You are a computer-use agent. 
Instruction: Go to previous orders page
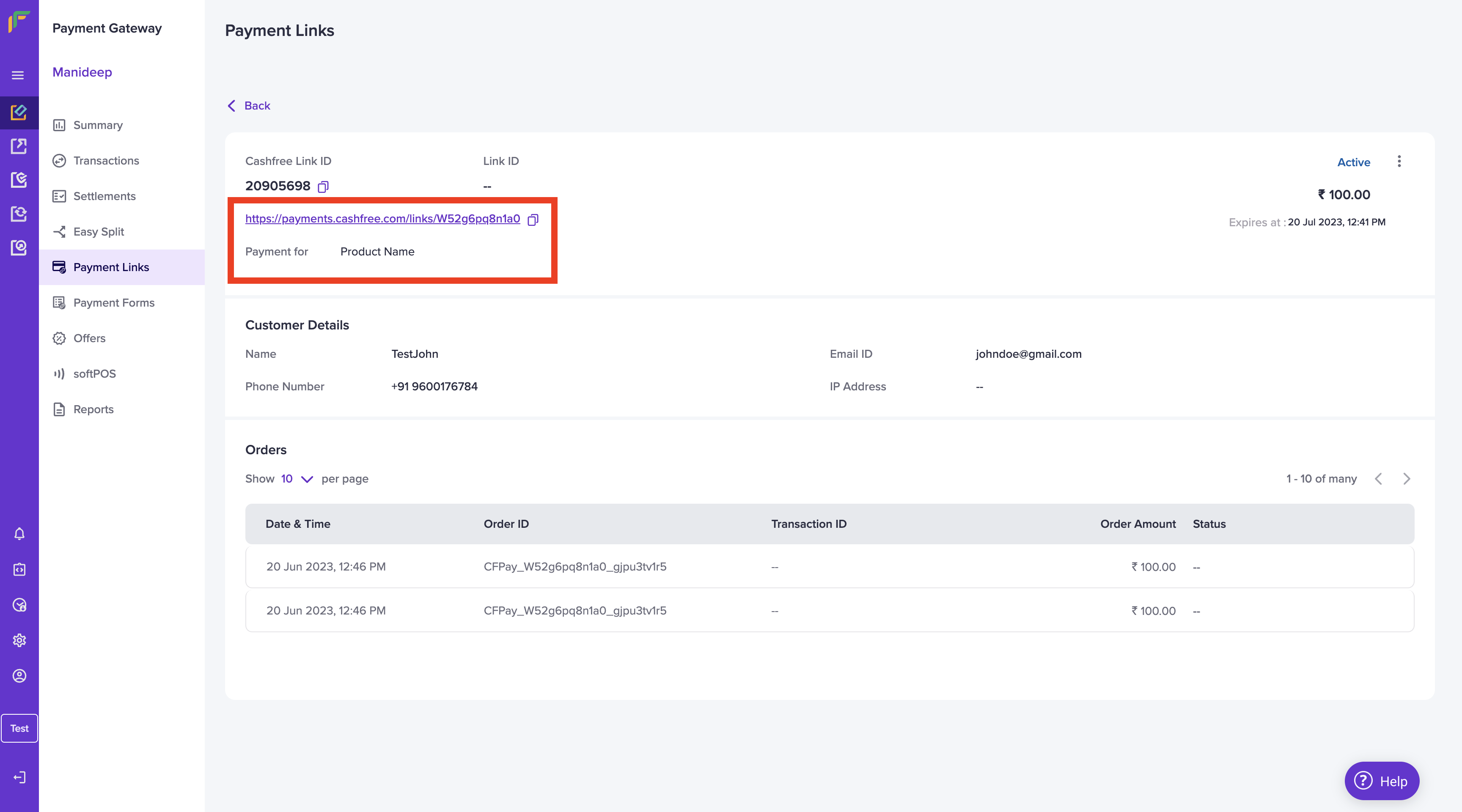pyautogui.click(x=1378, y=479)
